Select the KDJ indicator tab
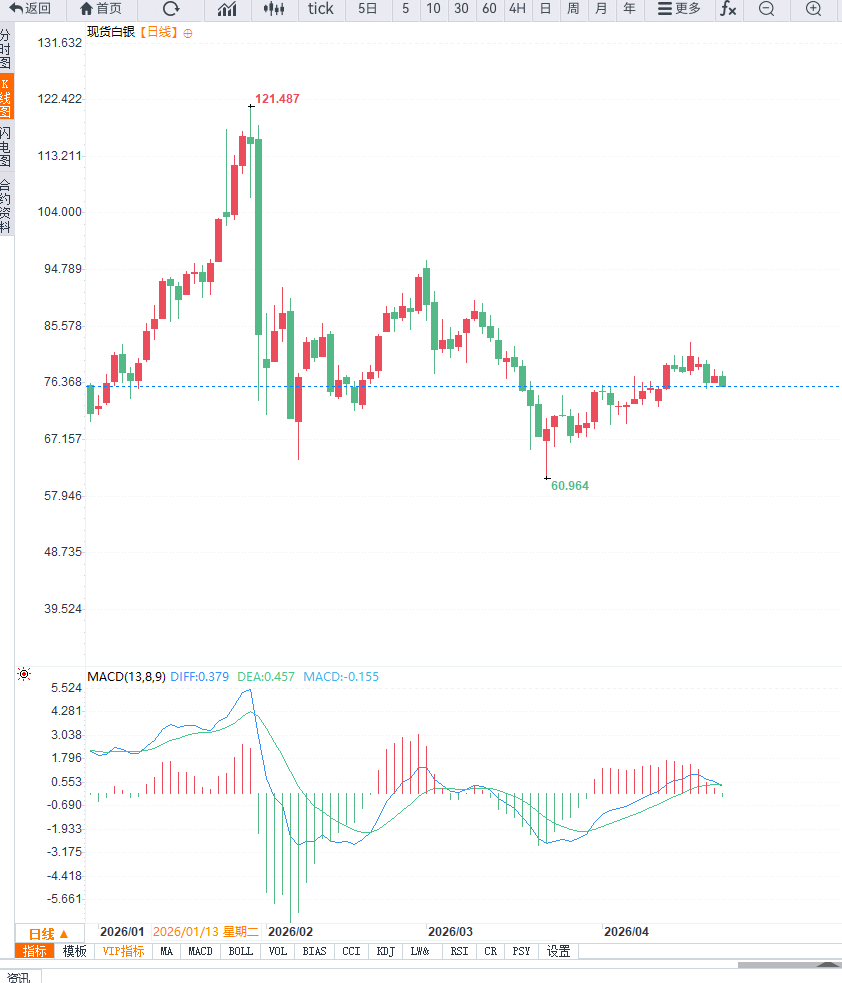The height and width of the screenshot is (983, 842). tap(386, 951)
